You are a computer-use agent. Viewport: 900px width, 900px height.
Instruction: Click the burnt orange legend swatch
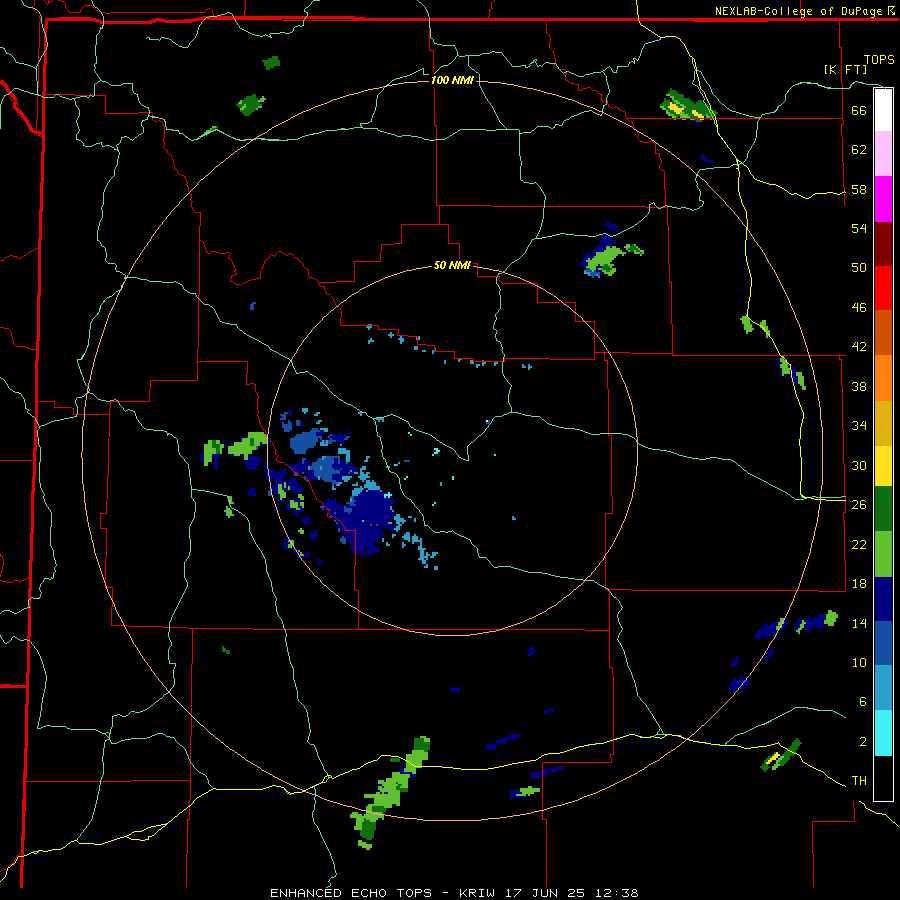(x=883, y=332)
